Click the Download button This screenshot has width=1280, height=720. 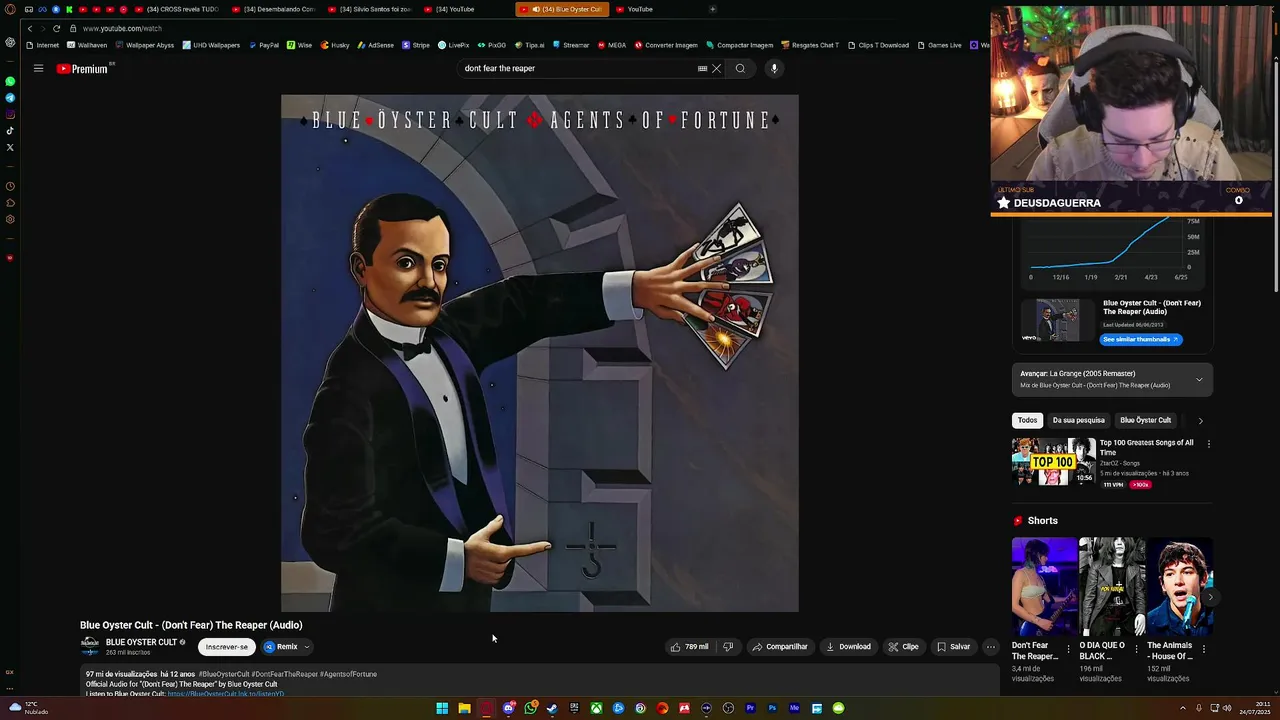(x=848, y=647)
